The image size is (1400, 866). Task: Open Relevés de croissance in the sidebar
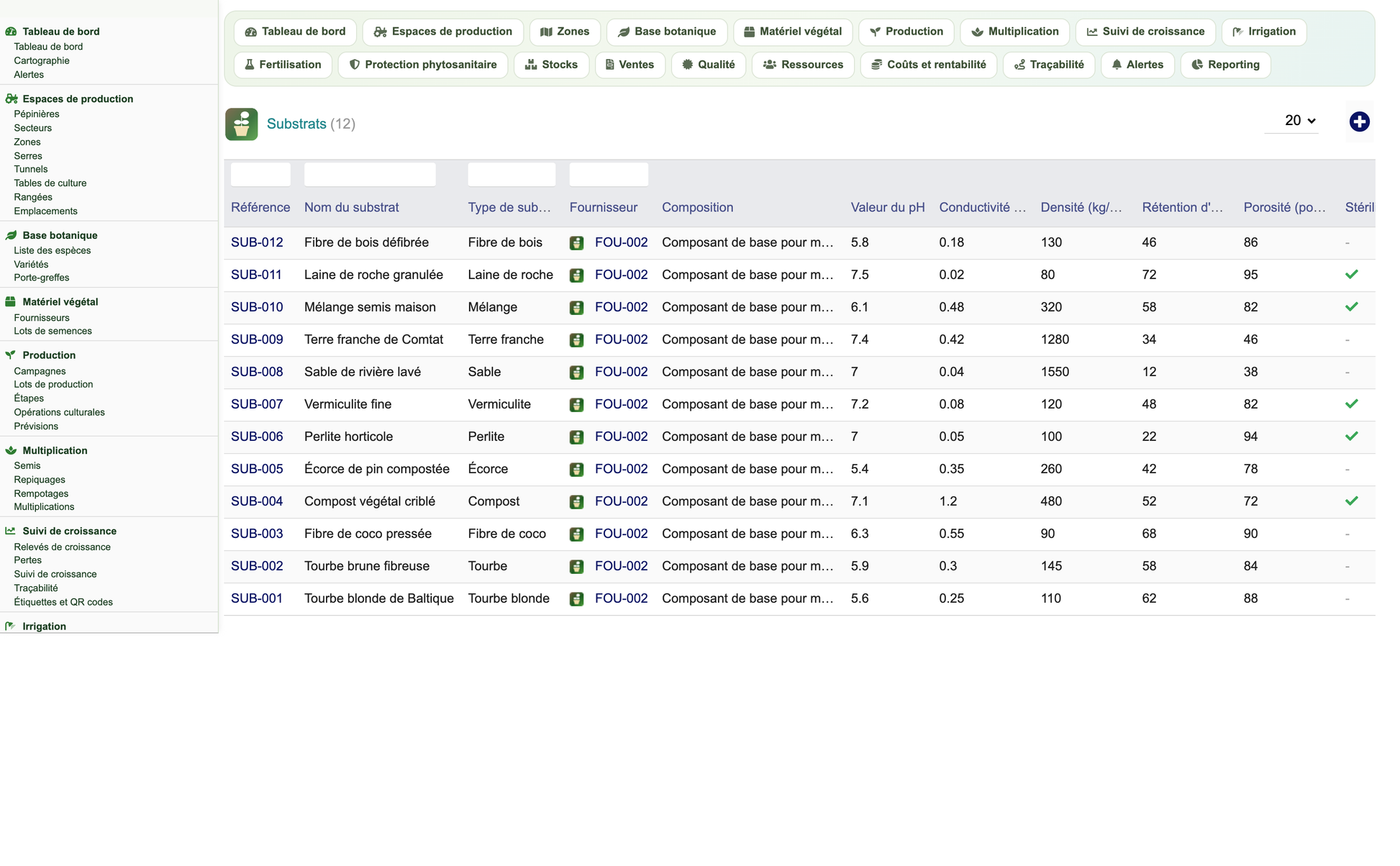(x=63, y=547)
